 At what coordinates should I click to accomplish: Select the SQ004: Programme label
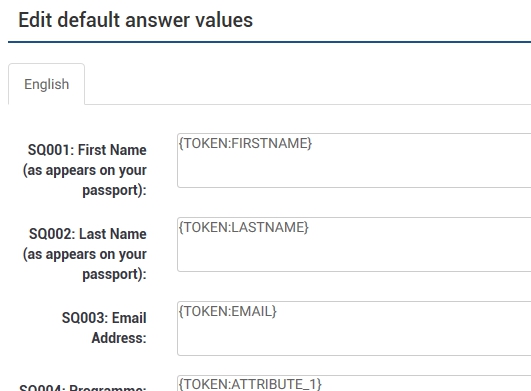[x=83, y=387]
